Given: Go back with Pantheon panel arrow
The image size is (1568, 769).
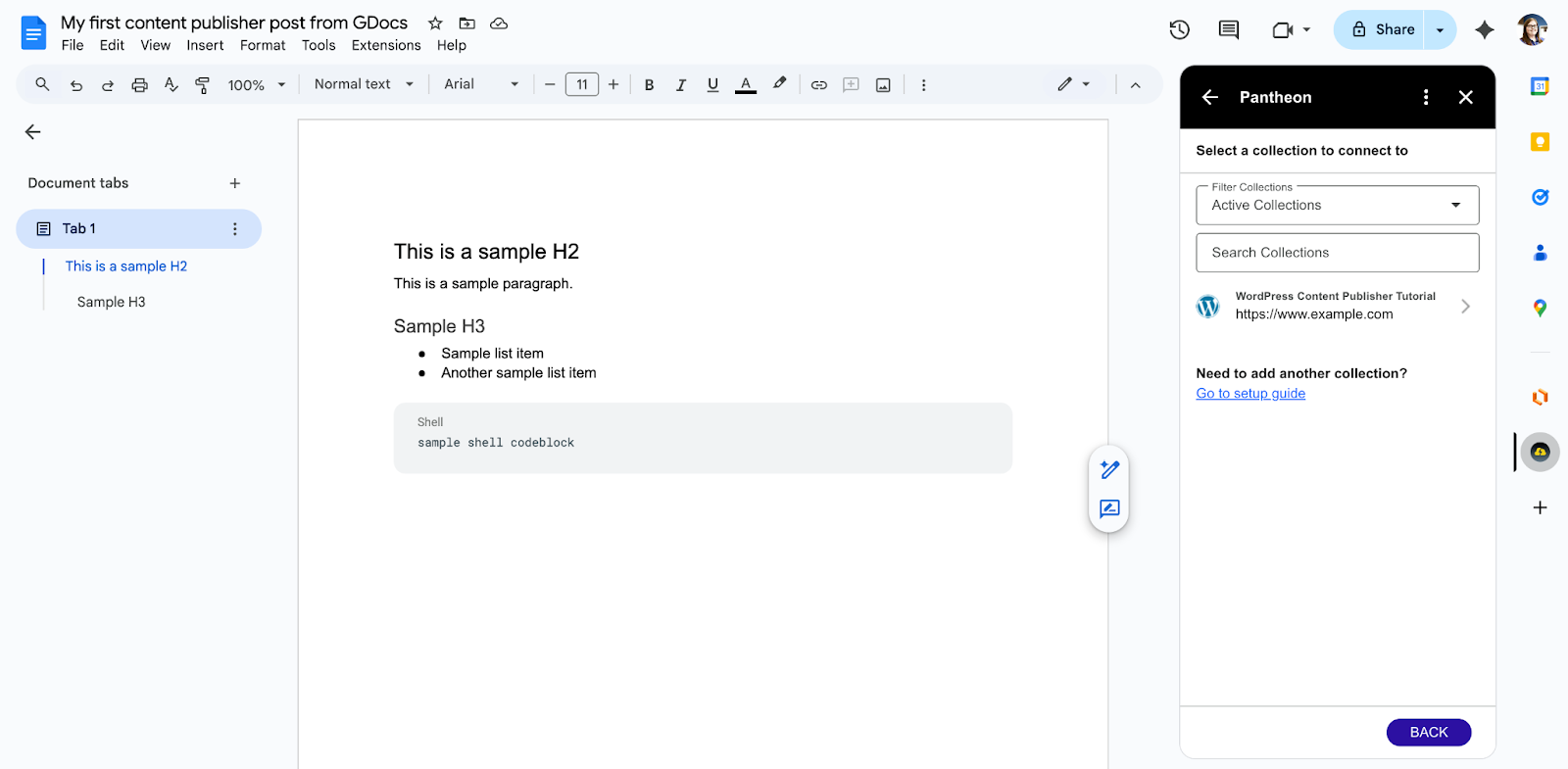Looking at the screenshot, I should (1210, 97).
